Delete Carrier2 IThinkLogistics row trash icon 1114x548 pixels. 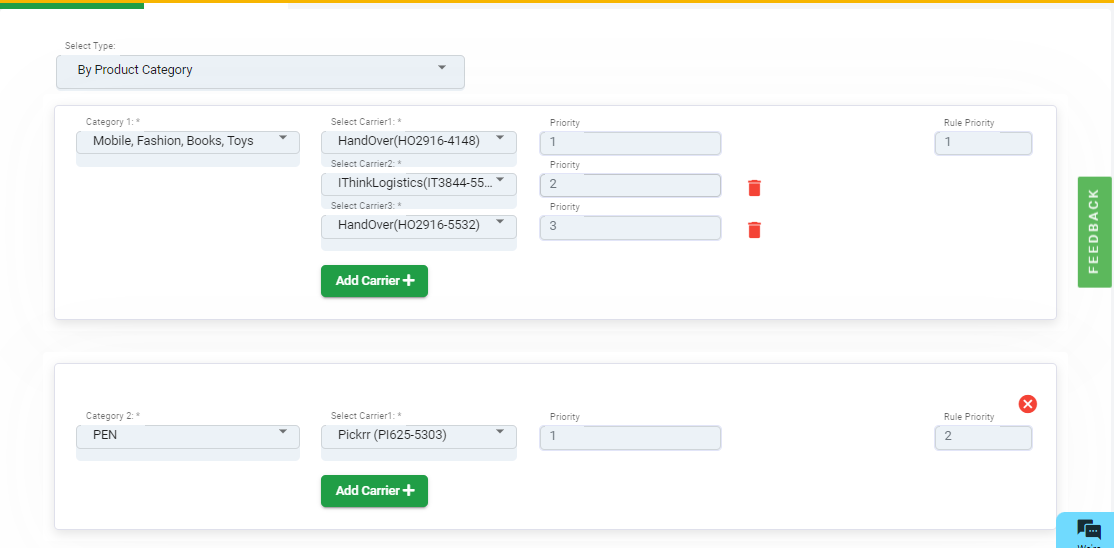[x=755, y=188]
